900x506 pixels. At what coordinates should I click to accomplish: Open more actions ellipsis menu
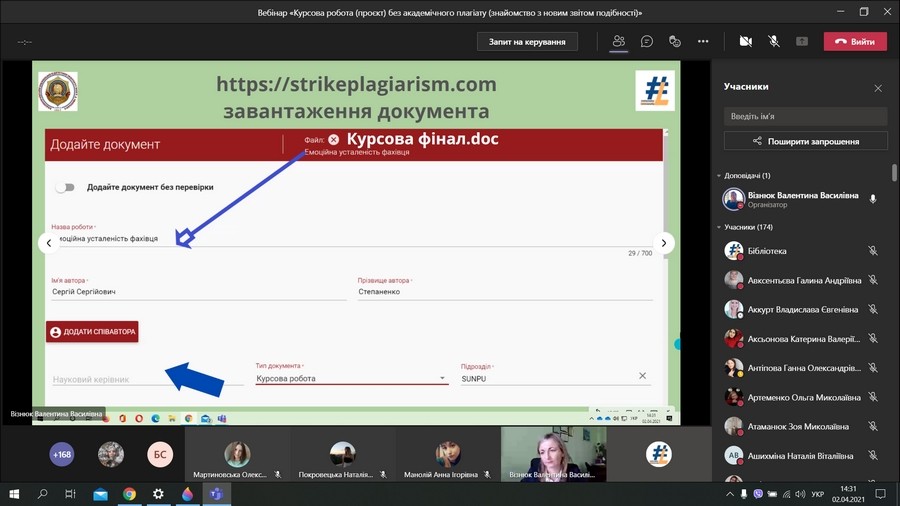703,41
